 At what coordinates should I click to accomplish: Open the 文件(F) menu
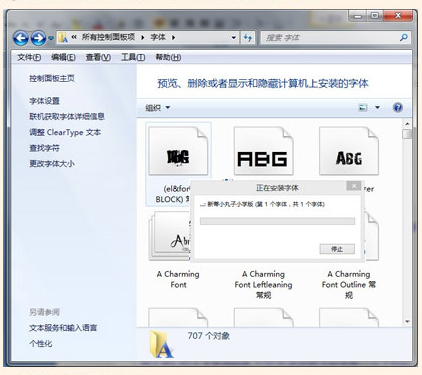[x=29, y=57]
